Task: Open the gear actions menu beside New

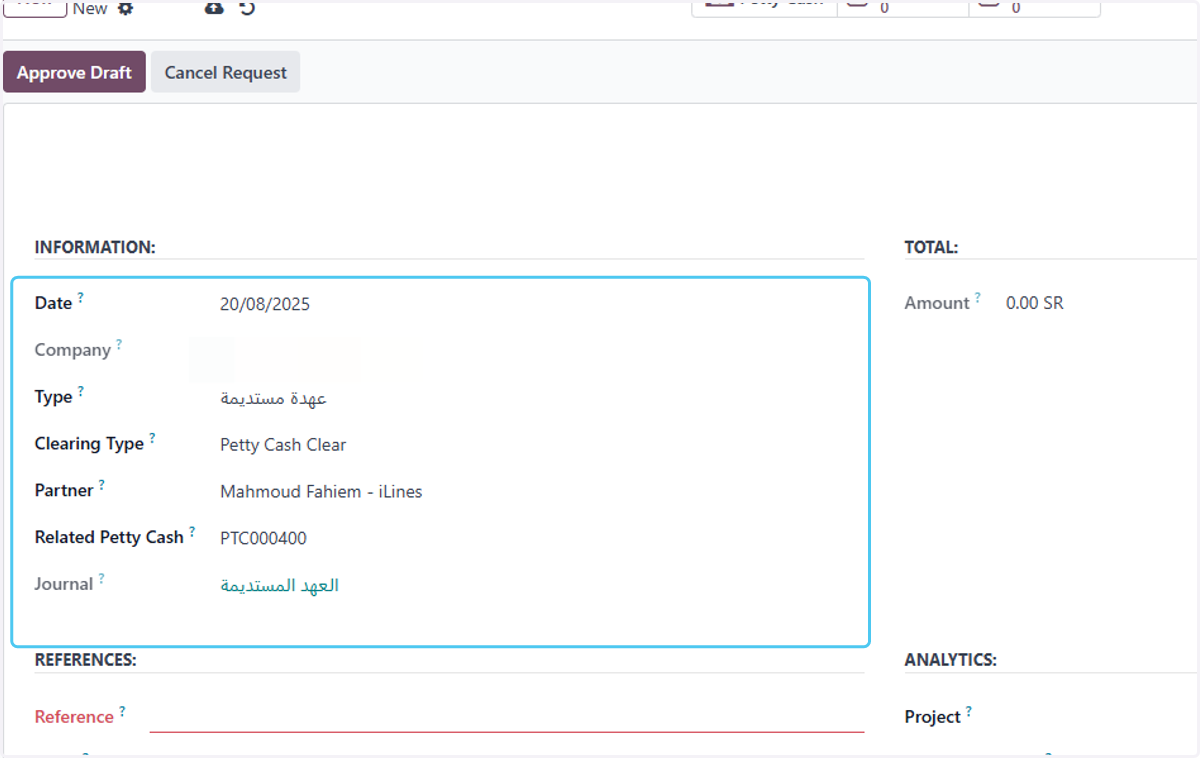Action: [125, 8]
